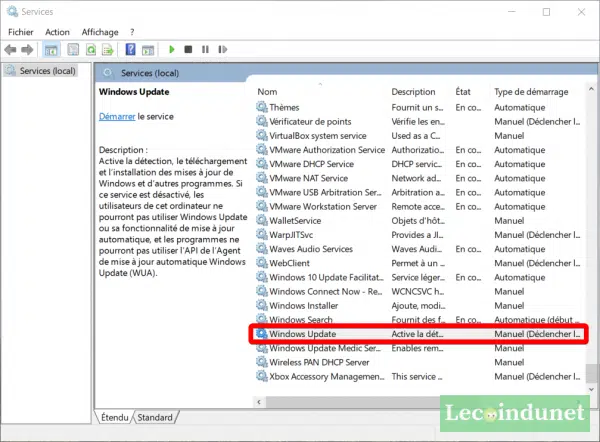The image size is (600, 442).
Task: Open the Help toolbar icon
Action: [130, 50]
